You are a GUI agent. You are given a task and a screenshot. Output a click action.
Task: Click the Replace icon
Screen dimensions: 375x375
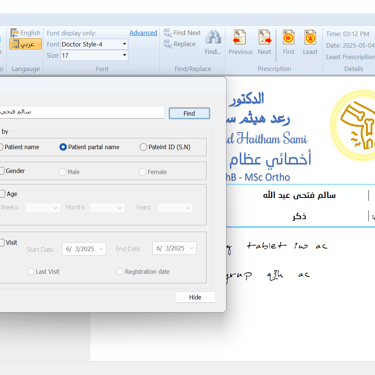pos(168,44)
